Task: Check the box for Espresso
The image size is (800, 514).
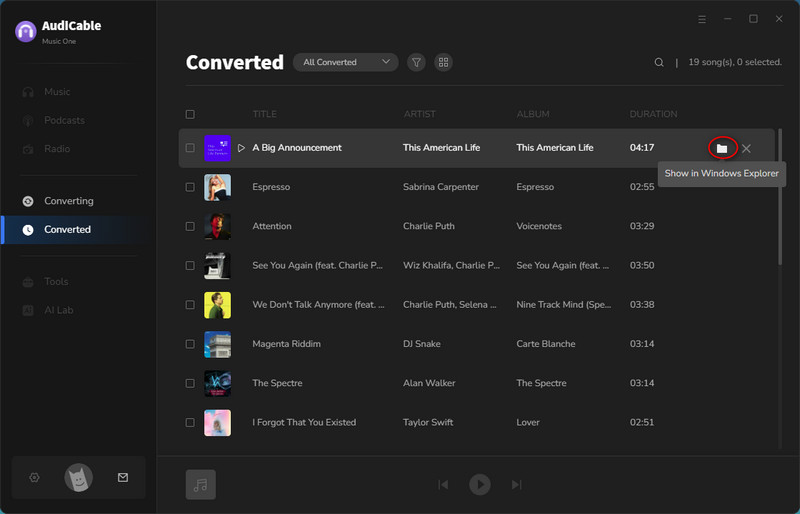Action: [x=190, y=187]
